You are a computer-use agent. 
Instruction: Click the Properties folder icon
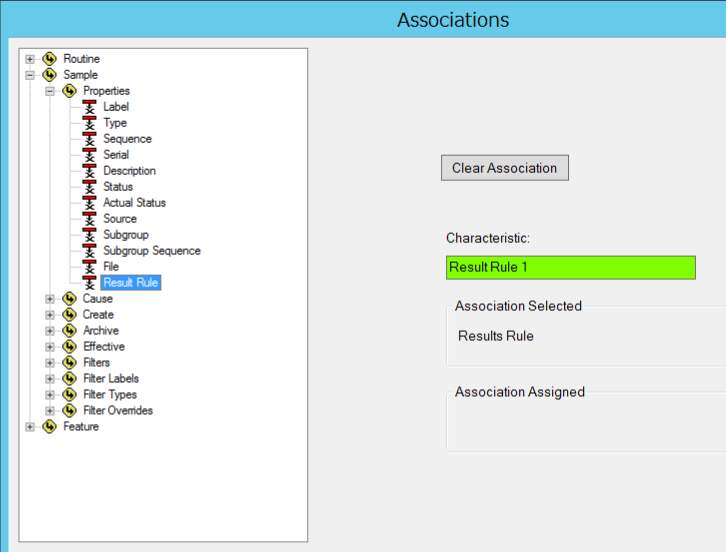[69, 91]
